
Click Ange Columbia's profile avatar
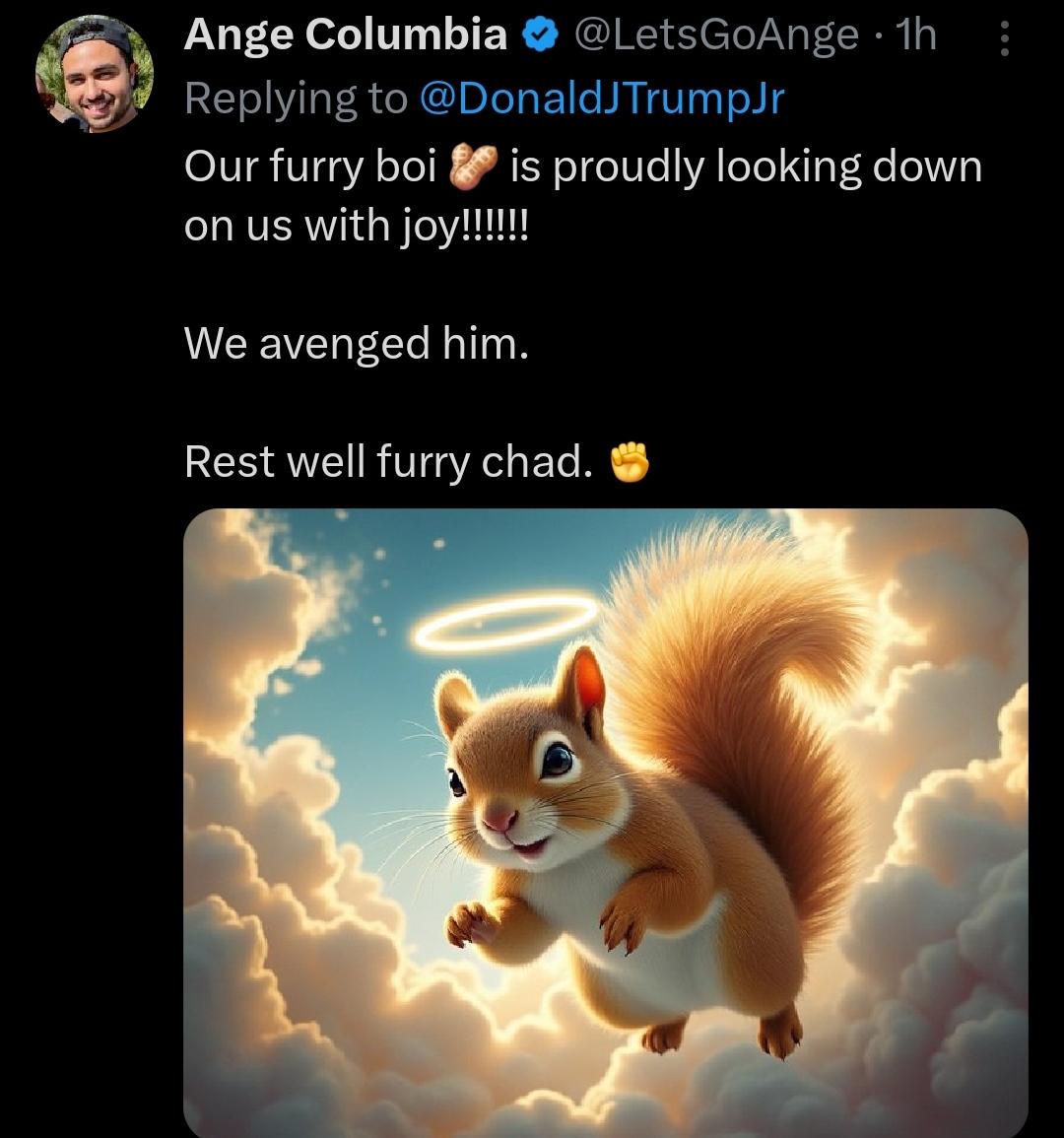coord(95,75)
